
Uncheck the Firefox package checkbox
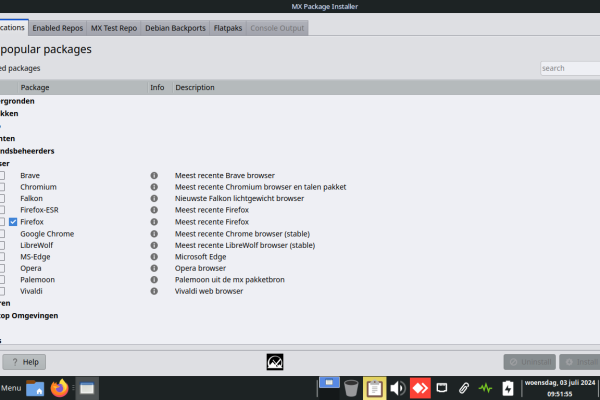pyautogui.click(x=13, y=222)
